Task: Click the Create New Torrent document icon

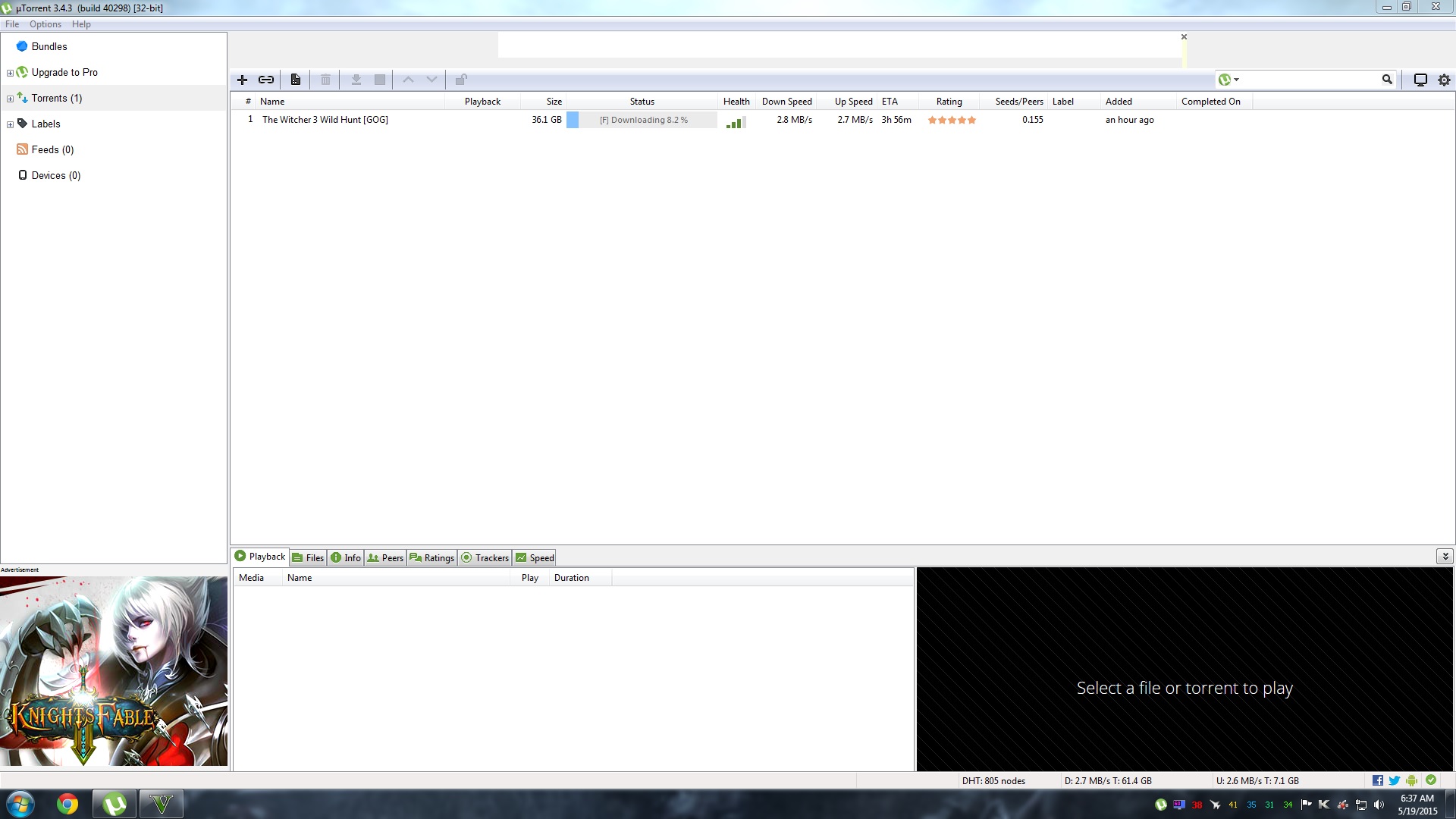Action: (296, 80)
